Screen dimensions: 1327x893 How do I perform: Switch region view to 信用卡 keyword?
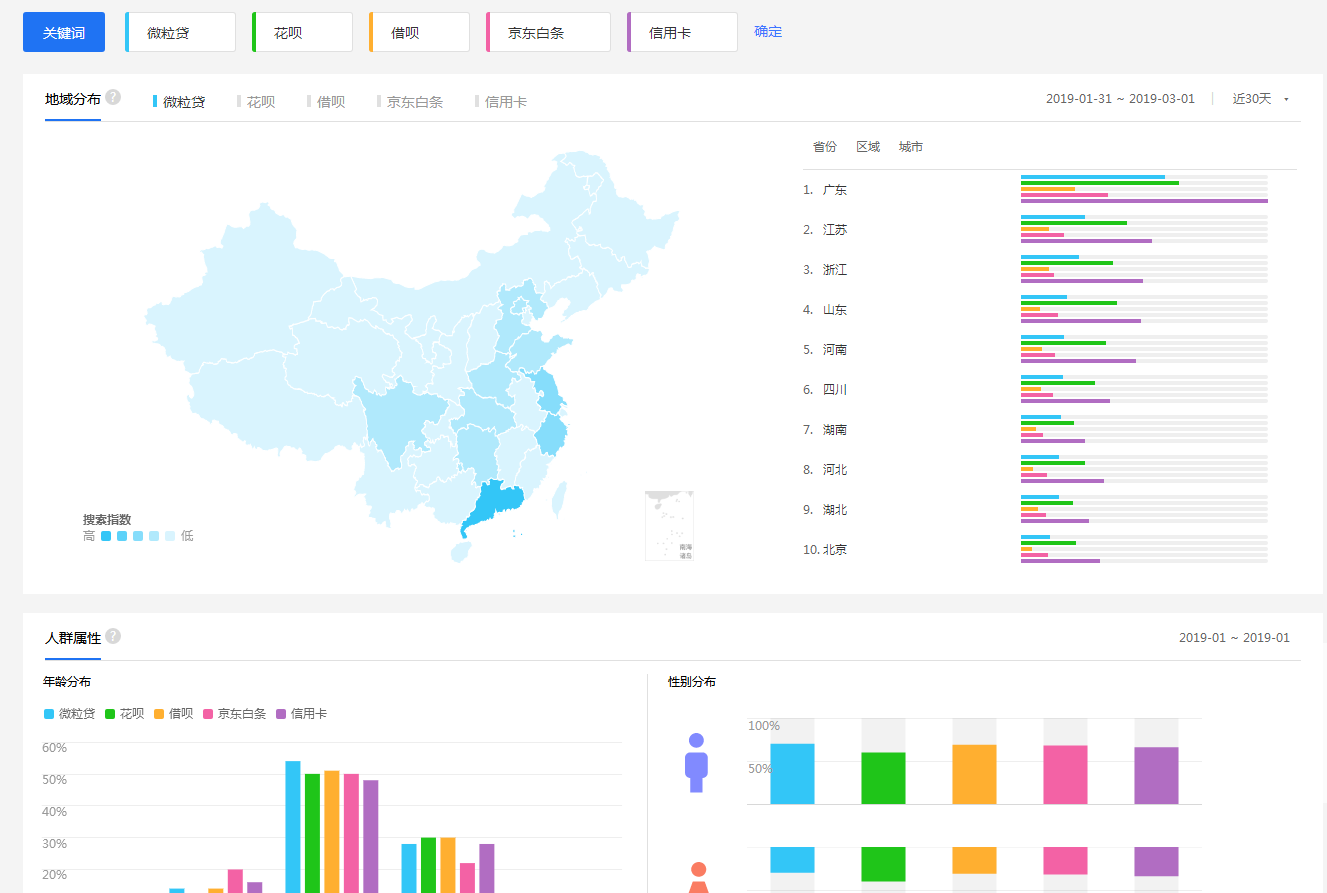click(501, 102)
